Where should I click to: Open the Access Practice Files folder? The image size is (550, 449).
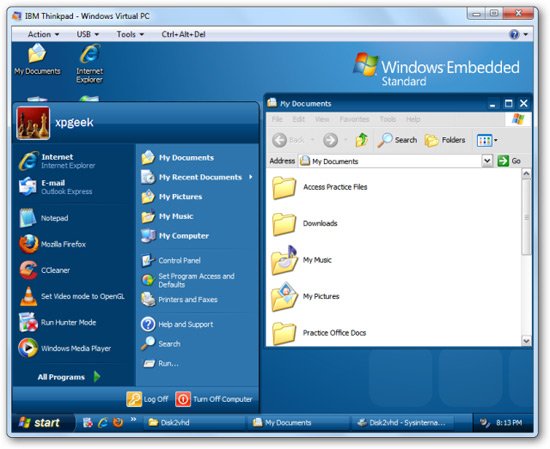click(320, 187)
